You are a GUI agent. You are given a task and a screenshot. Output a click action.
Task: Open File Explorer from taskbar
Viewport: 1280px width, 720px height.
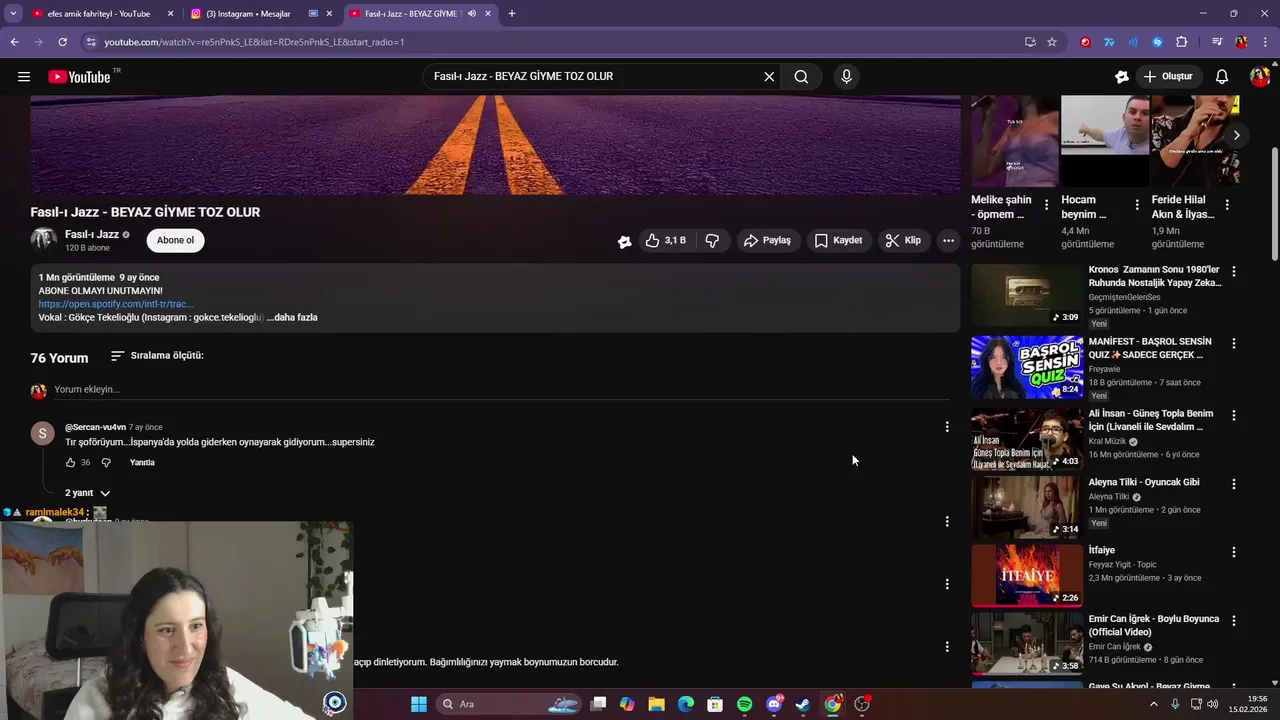click(656, 704)
